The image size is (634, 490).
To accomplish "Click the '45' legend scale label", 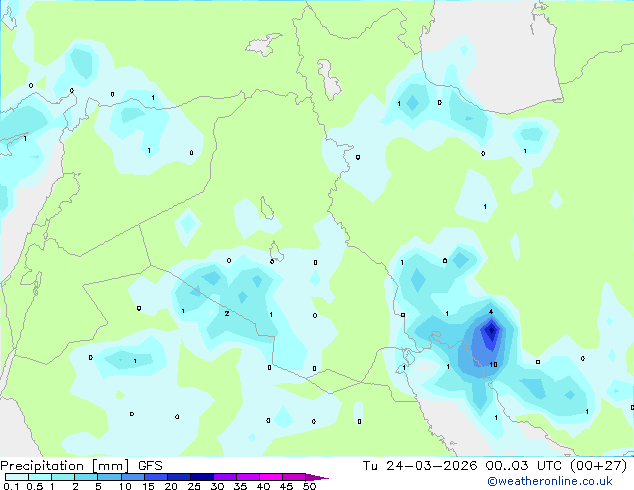I will pos(286,486).
